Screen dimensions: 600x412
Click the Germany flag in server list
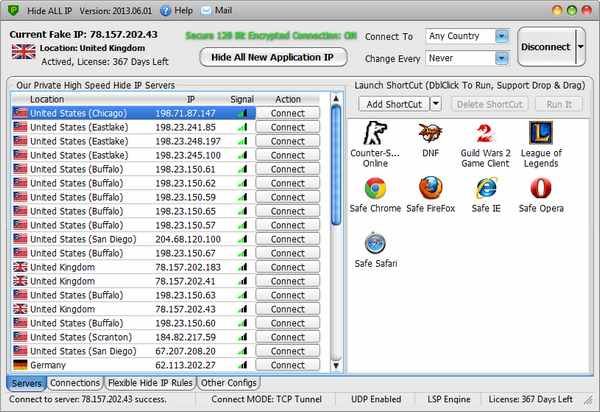20,365
